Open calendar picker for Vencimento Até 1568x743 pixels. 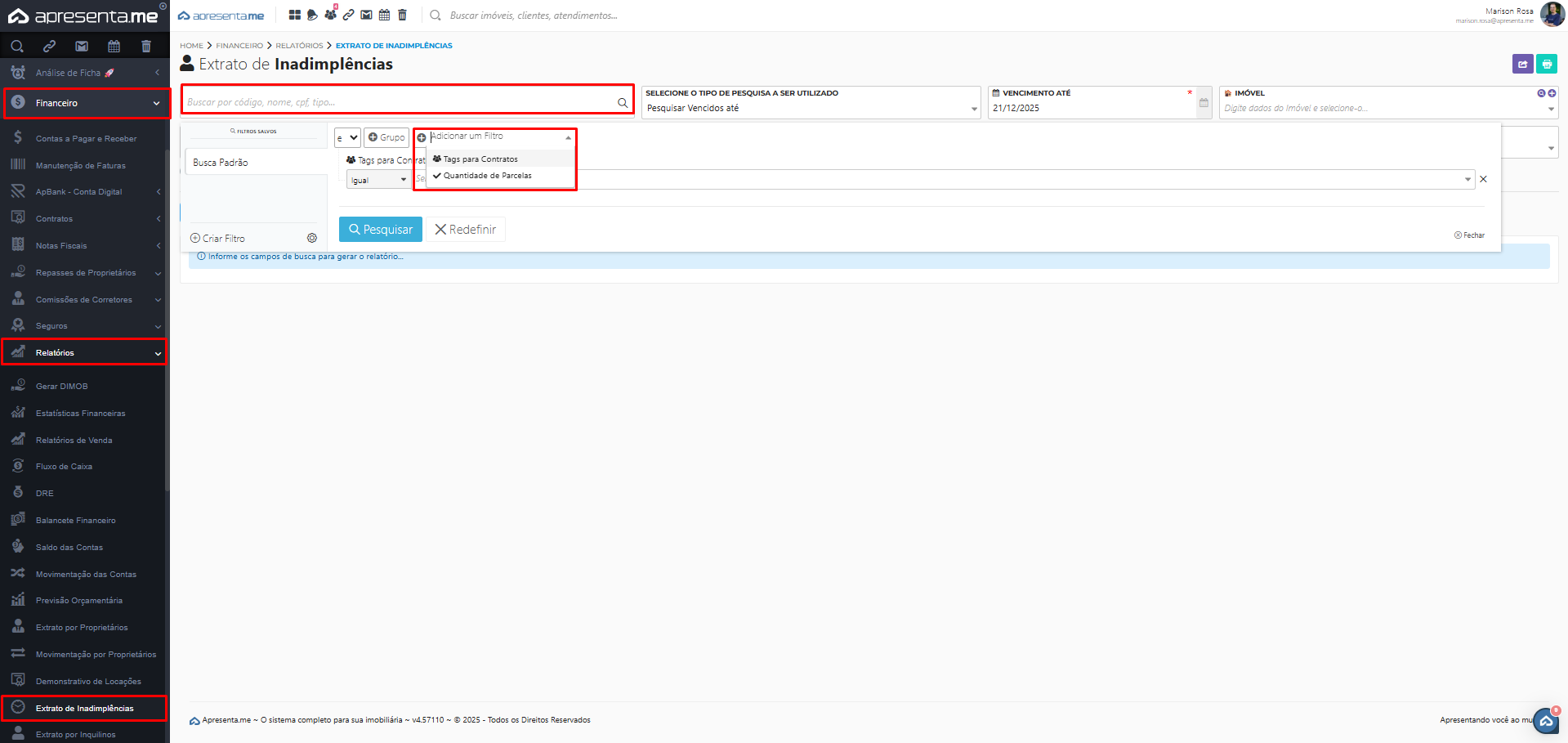pyautogui.click(x=1204, y=103)
